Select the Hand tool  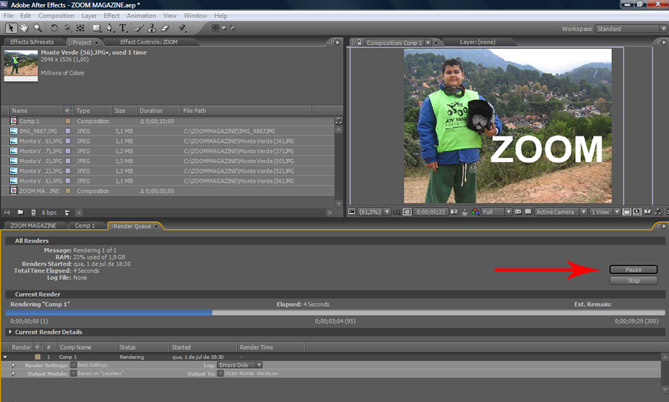point(23,29)
